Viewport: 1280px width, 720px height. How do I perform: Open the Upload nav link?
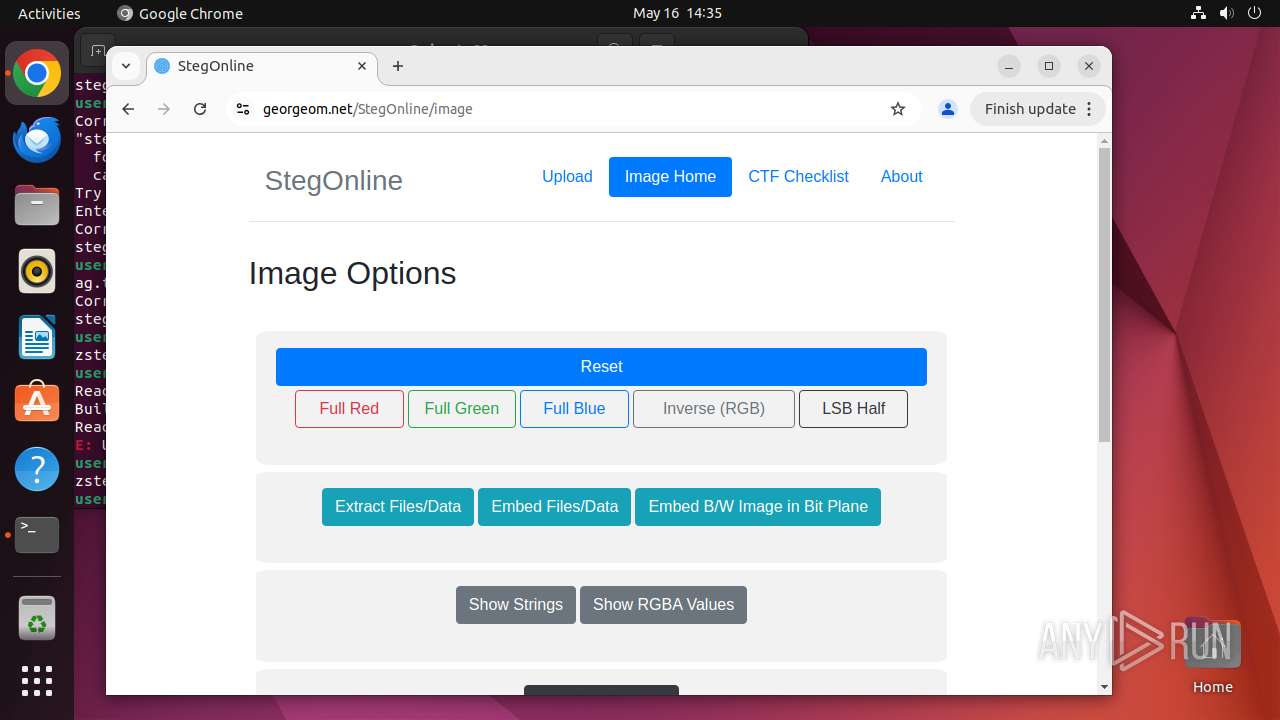point(567,177)
